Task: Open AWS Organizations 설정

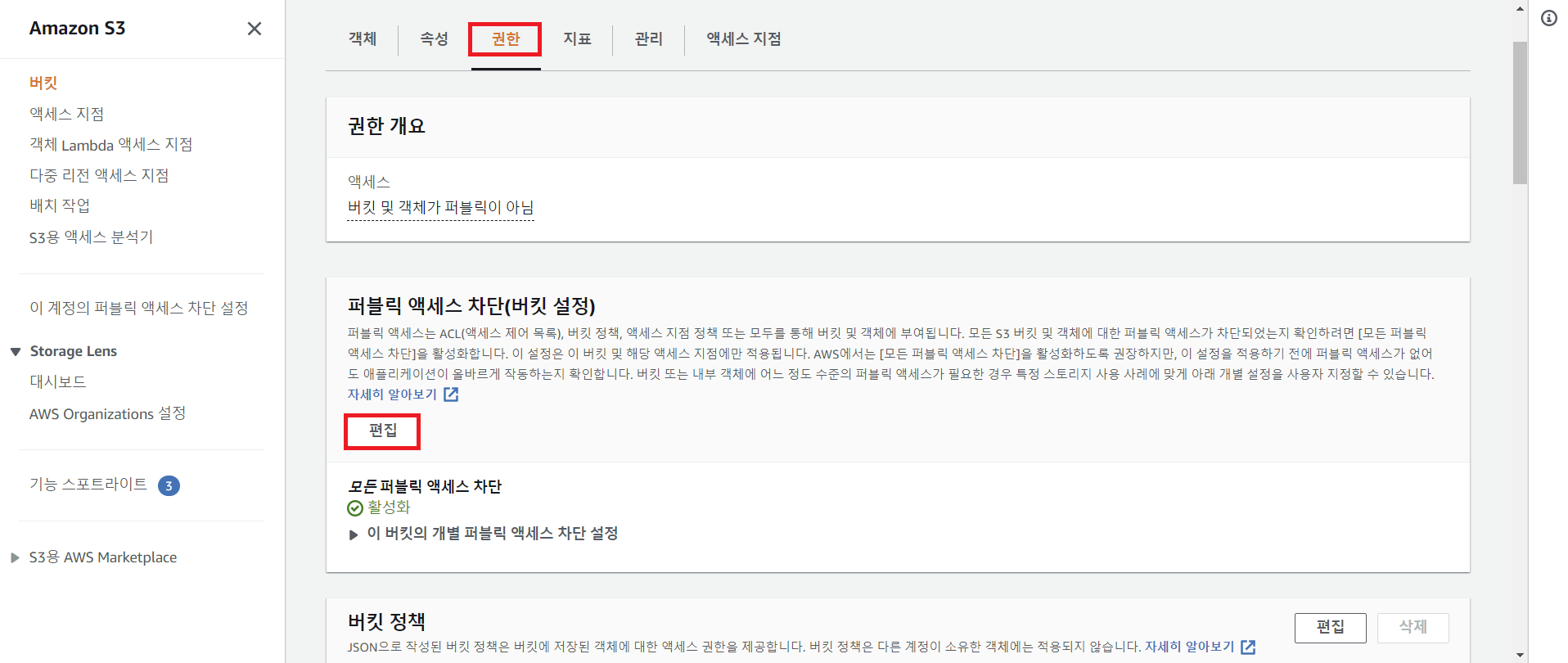Action: click(108, 413)
